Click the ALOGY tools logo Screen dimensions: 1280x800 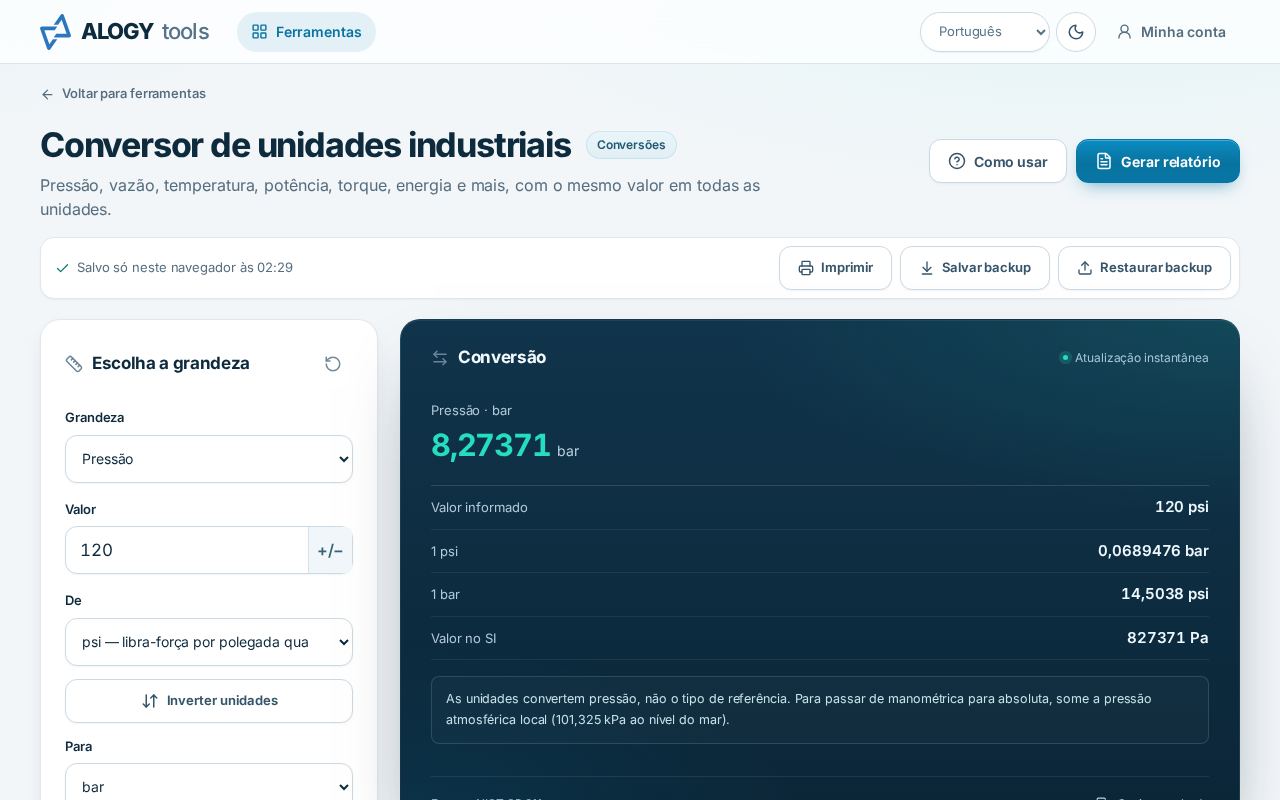pyautogui.click(x=124, y=32)
